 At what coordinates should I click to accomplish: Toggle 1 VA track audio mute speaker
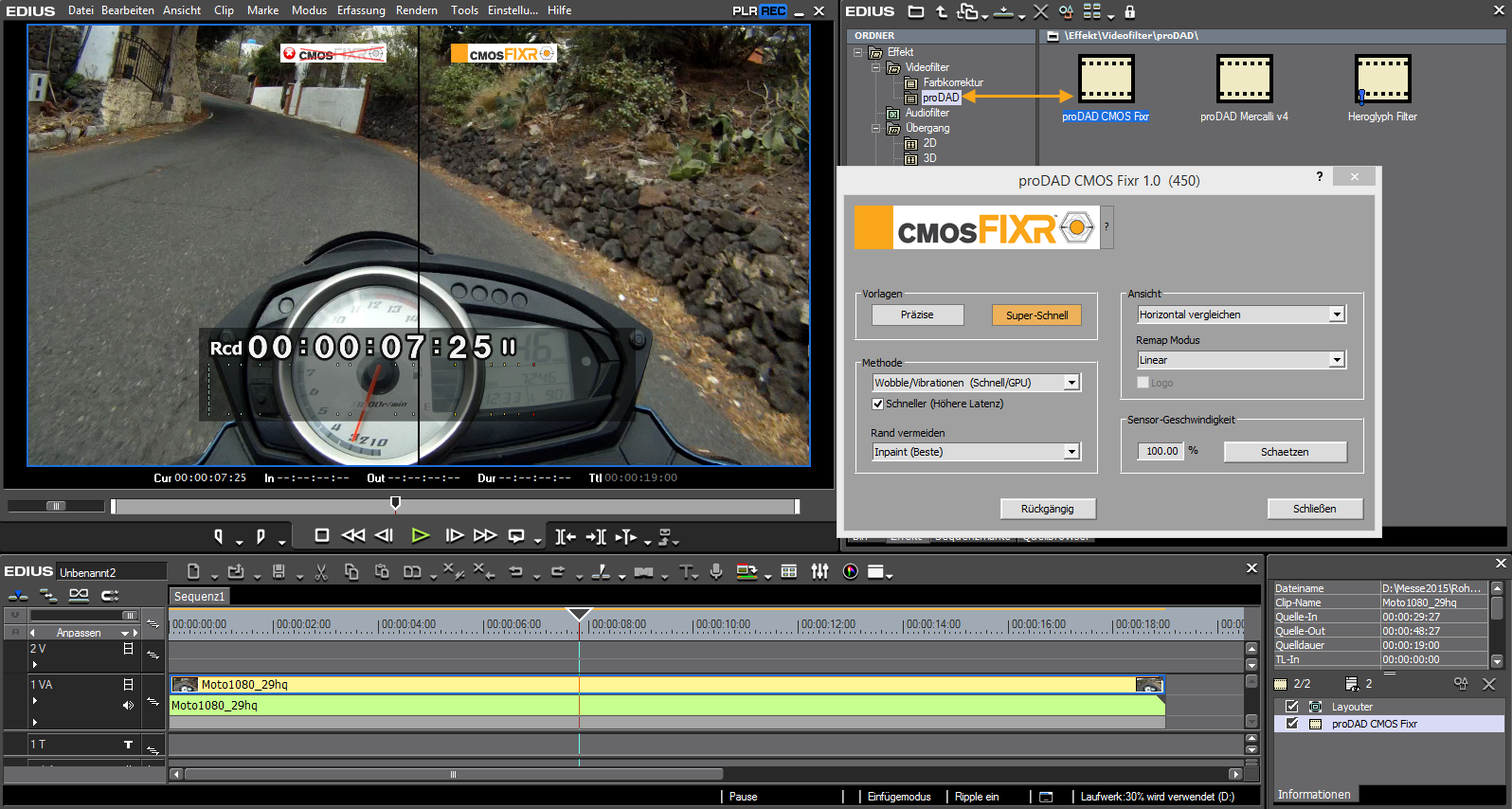coord(128,705)
